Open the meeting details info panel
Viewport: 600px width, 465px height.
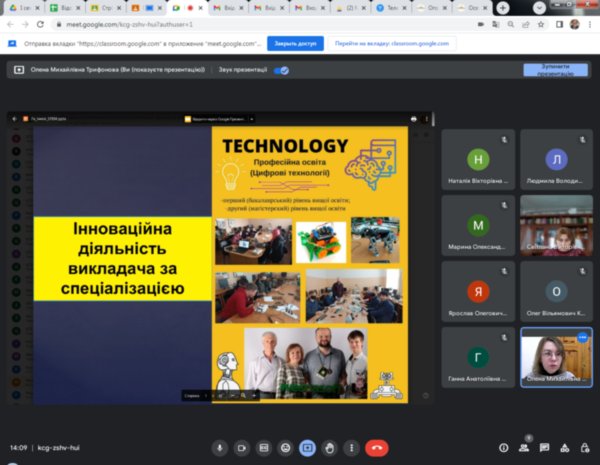[502, 448]
